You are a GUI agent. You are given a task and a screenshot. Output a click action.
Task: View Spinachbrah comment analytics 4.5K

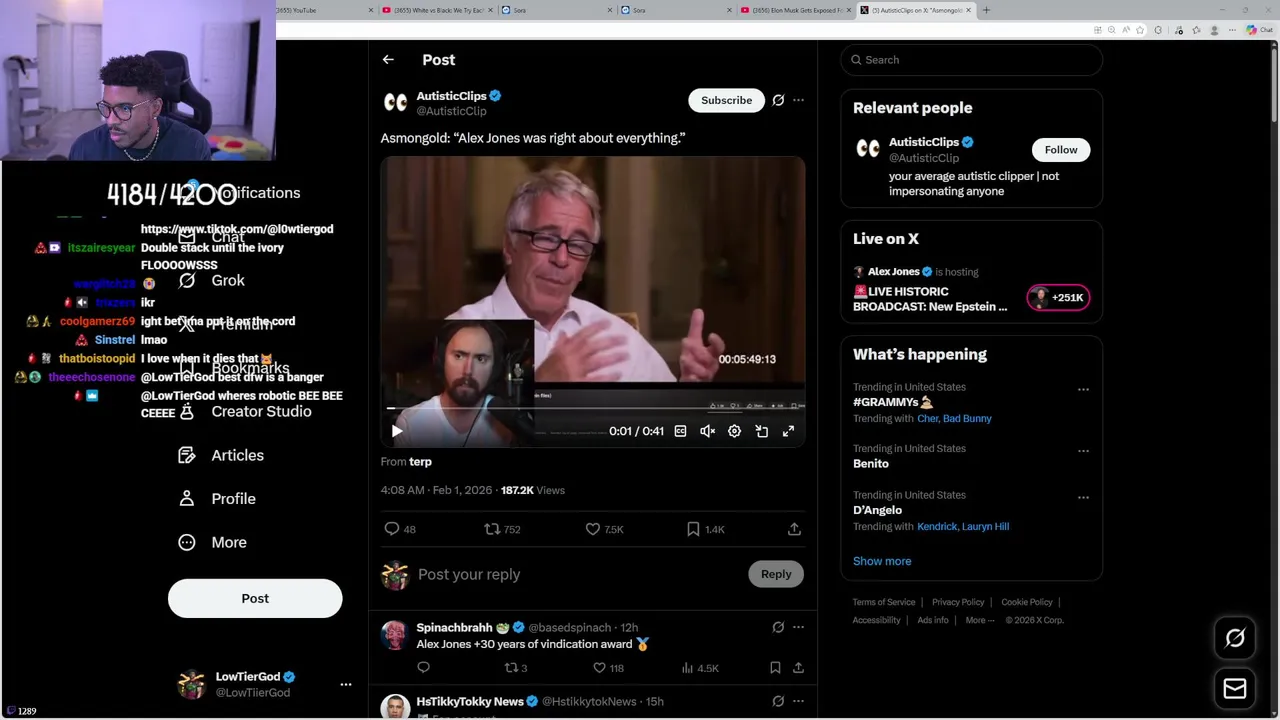coord(700,667)
